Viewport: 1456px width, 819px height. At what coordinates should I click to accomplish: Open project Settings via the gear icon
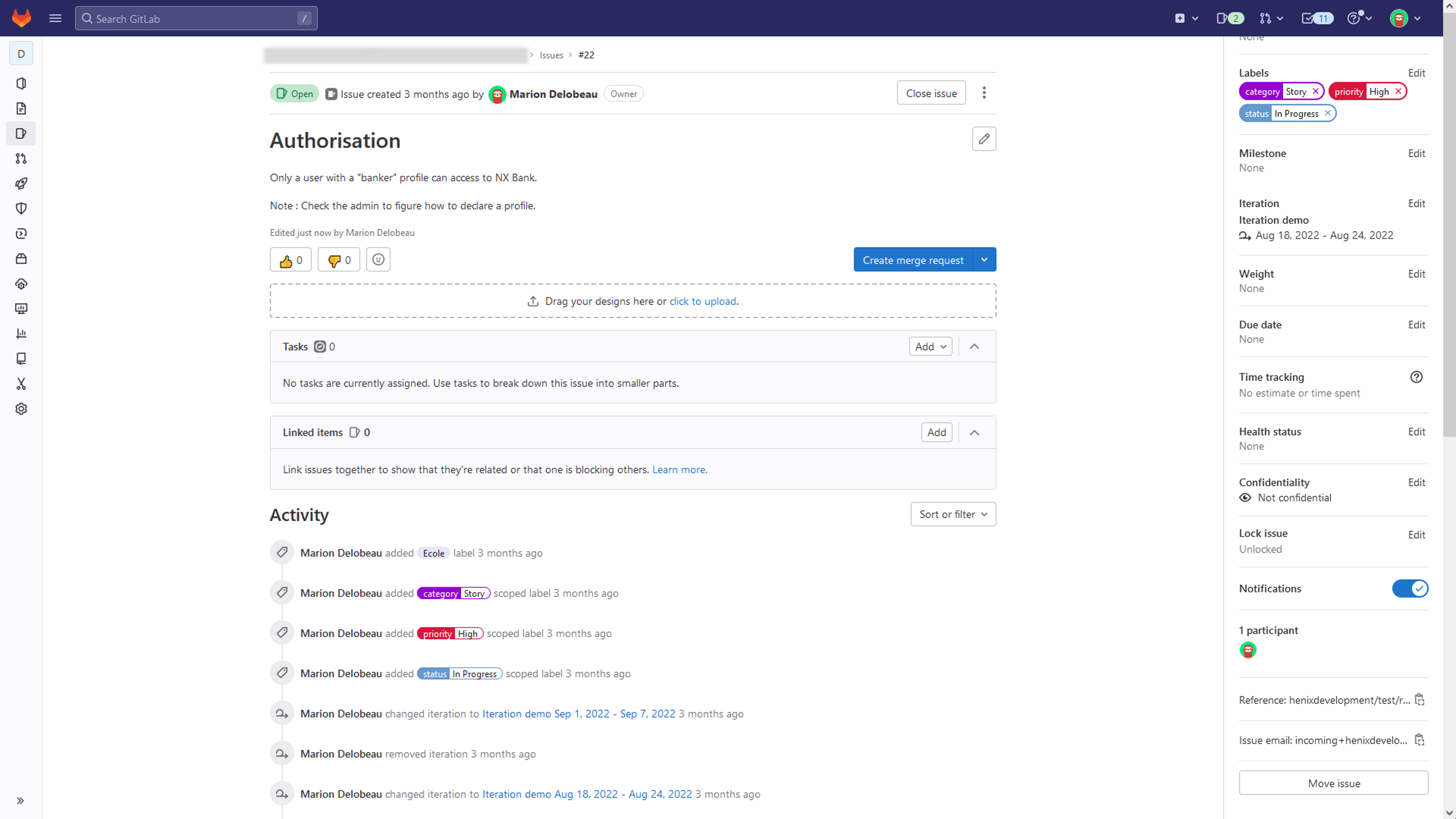tap(21, 408)
